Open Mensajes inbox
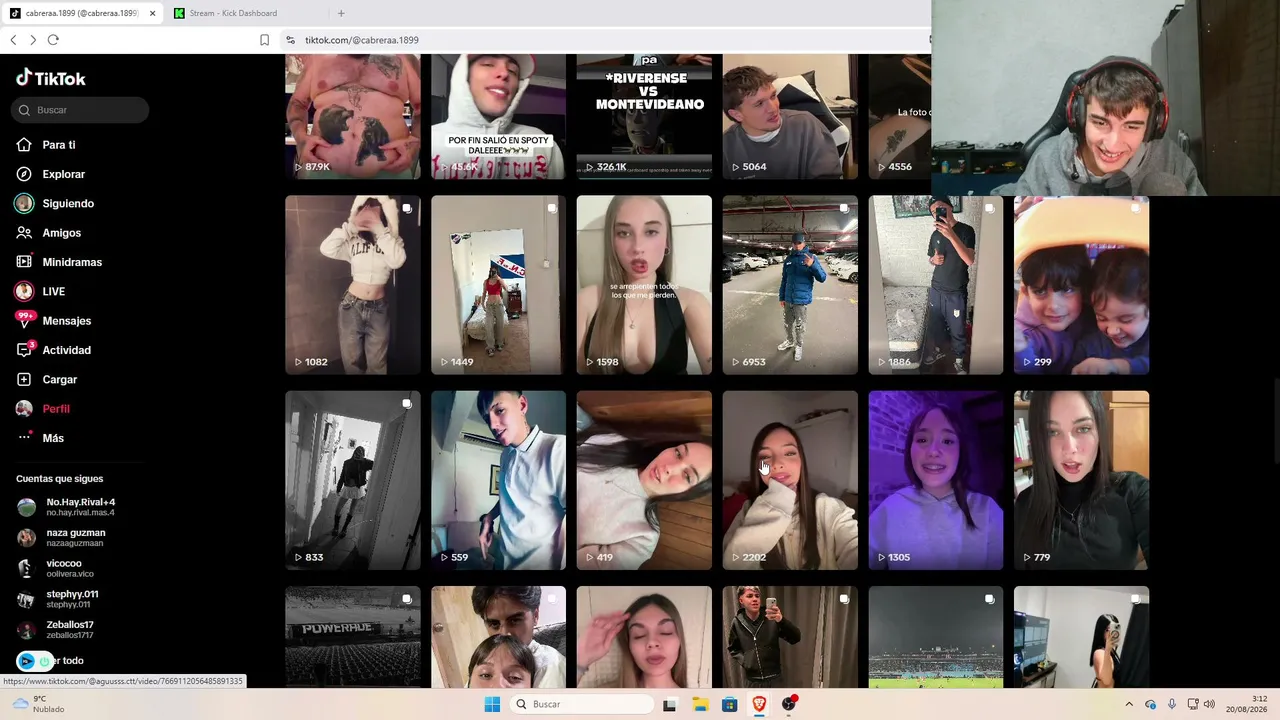Screen dimensions: 1280x720 click(x=54, y=321)
